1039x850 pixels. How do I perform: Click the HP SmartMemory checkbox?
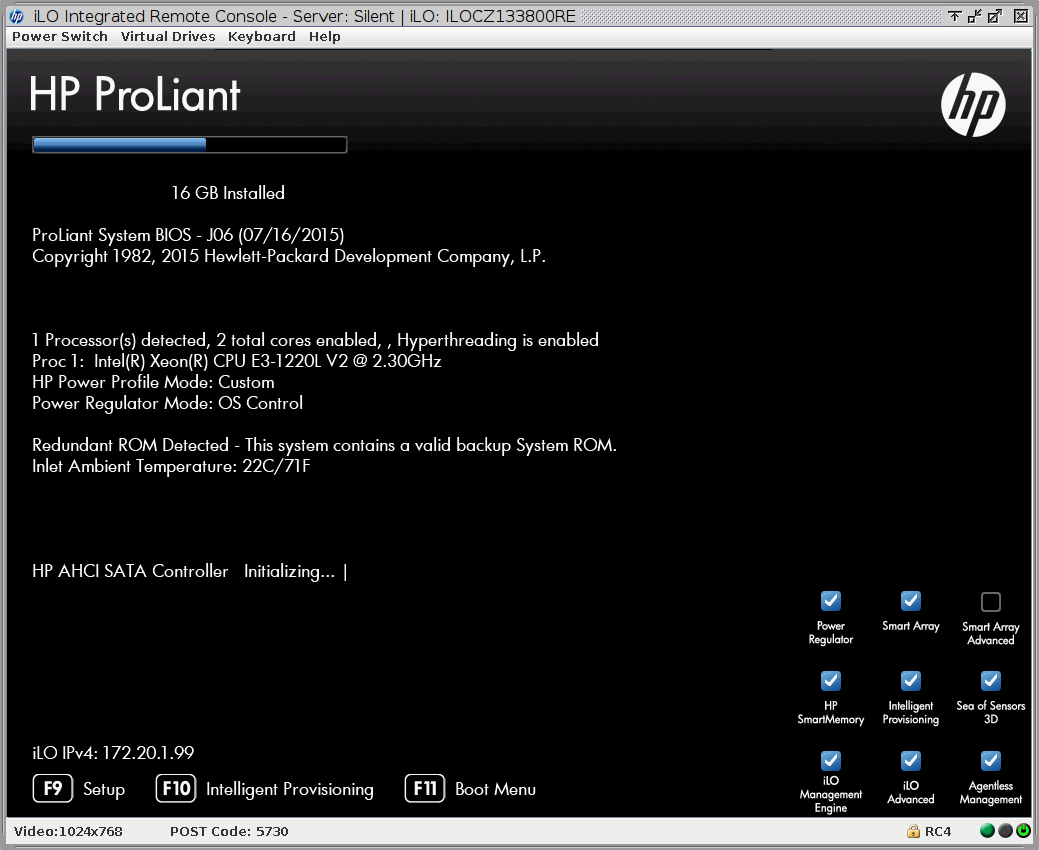coord(830,680)
